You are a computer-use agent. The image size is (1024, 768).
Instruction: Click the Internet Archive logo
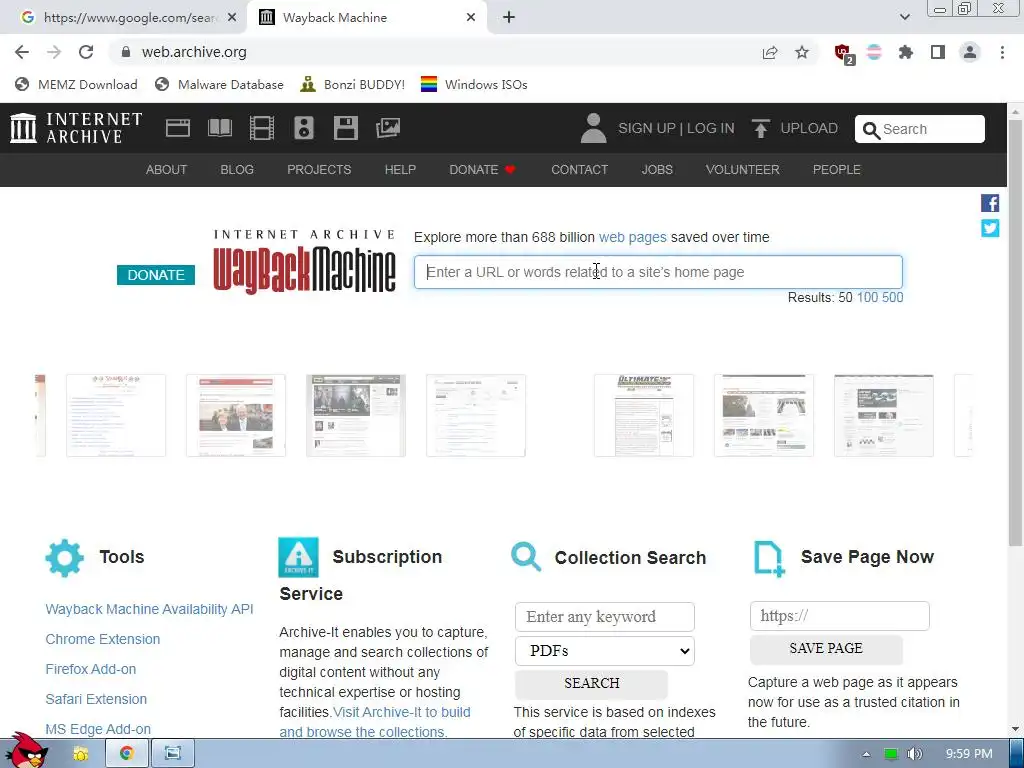pos(76,128)
